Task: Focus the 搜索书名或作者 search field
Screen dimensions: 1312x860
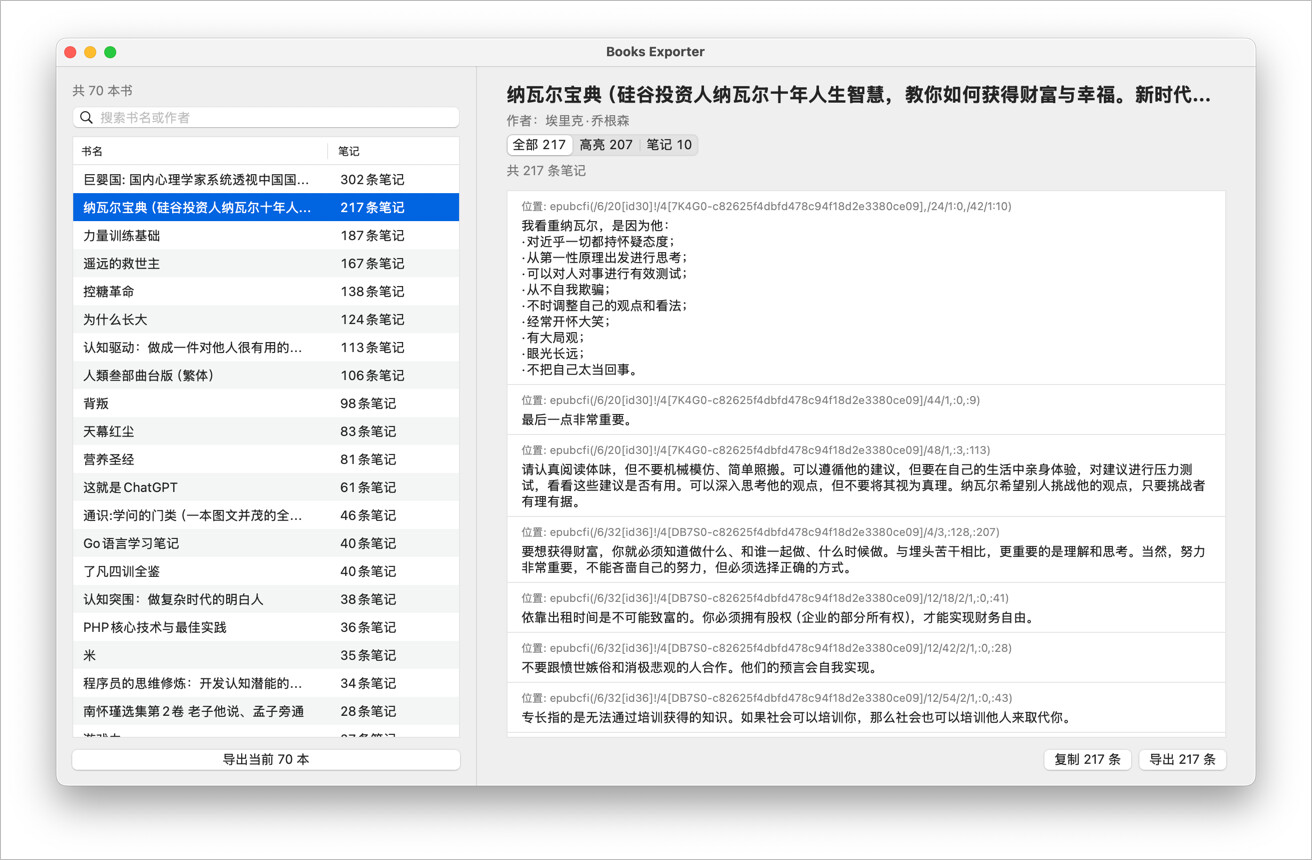Action: tap(266, 118)
